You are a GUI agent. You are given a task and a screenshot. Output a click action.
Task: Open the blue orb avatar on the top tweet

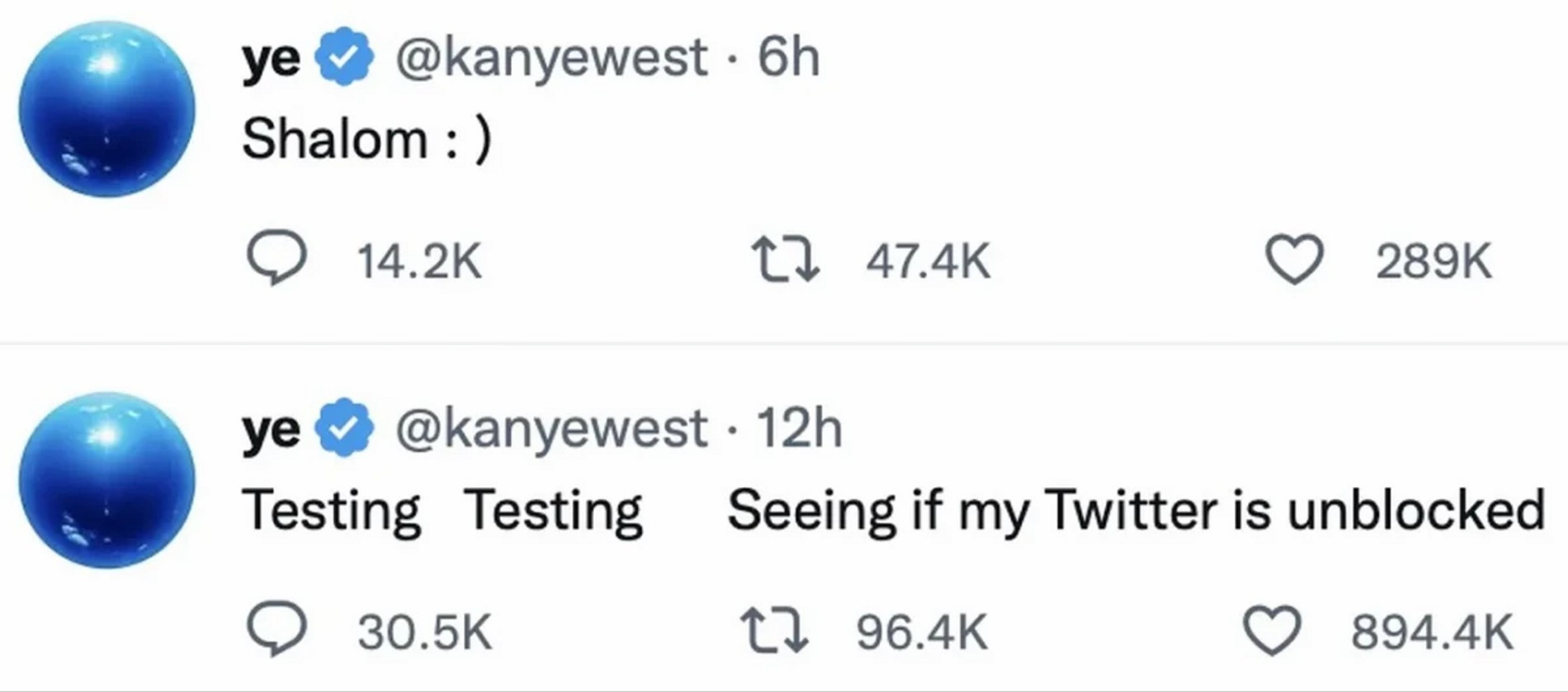pyautogui.click(x=107, y=109)
